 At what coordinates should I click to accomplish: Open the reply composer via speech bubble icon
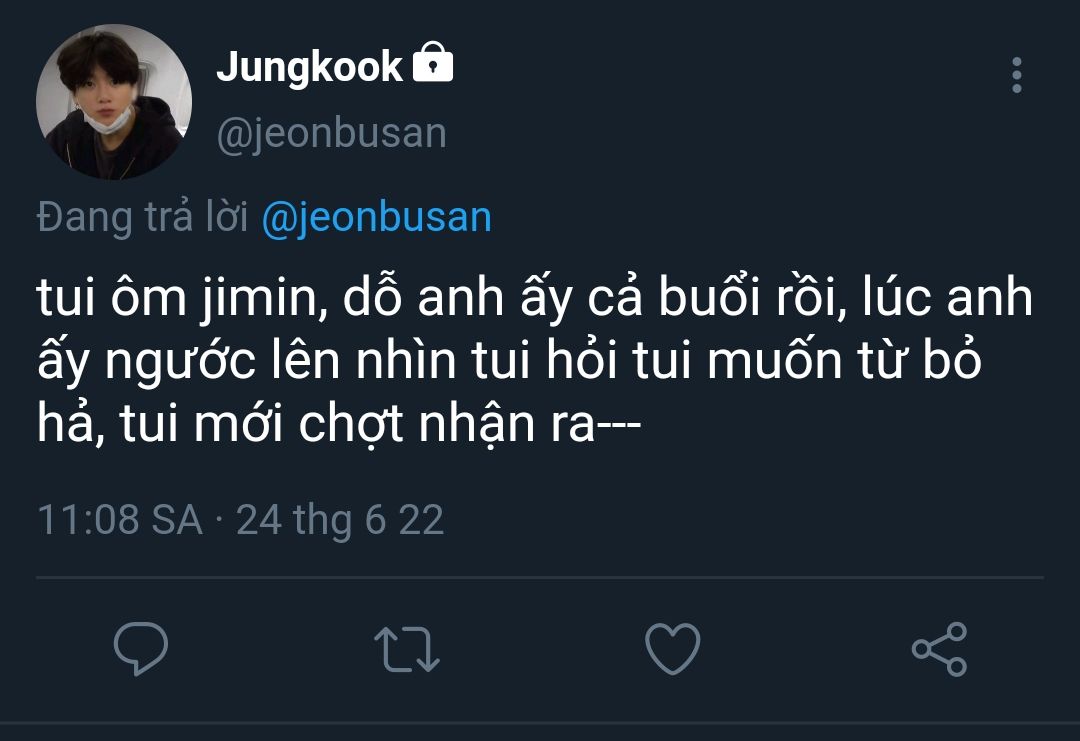pos(140,648)
